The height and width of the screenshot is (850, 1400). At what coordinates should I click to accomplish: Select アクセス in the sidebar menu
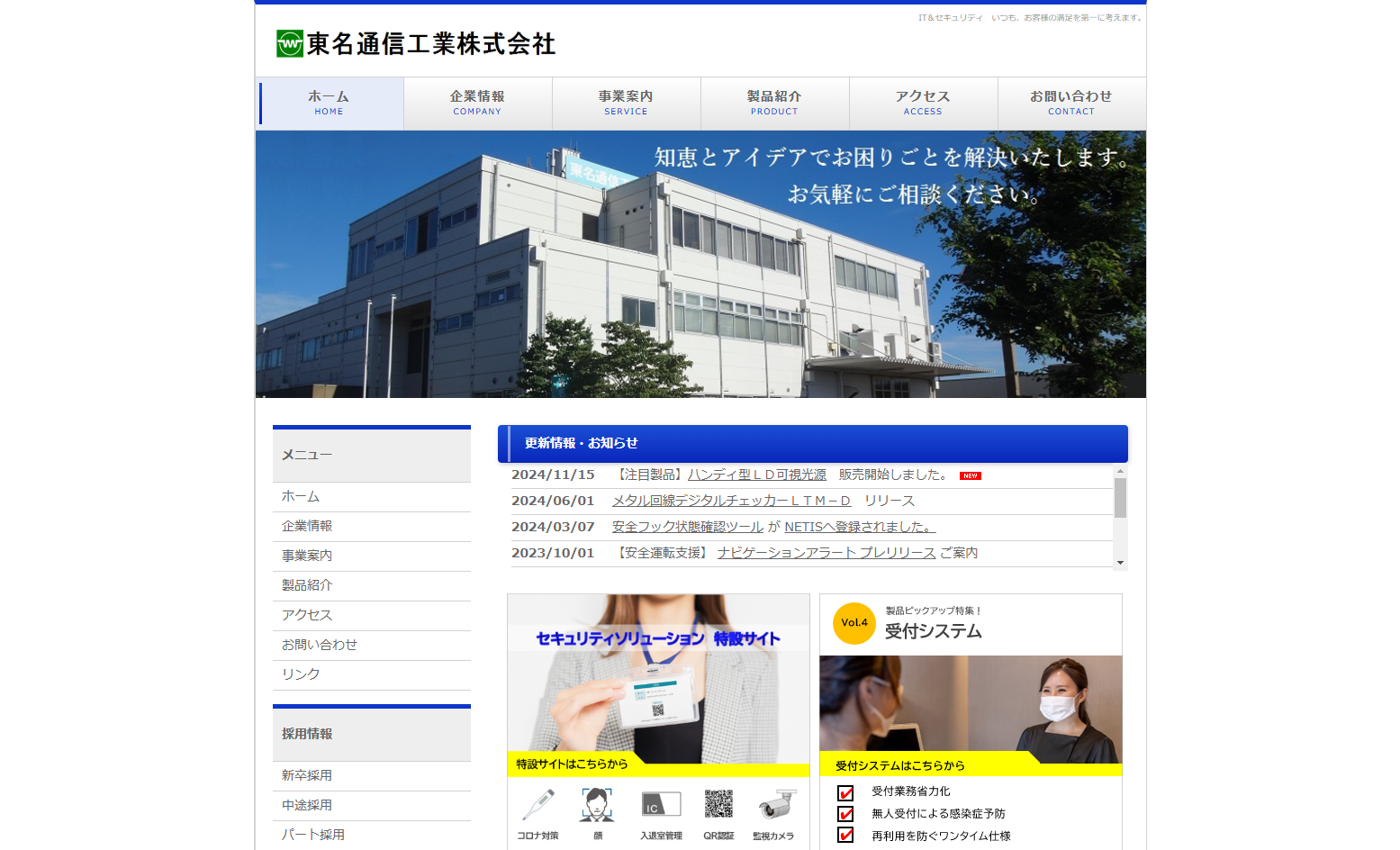(372, 616)
